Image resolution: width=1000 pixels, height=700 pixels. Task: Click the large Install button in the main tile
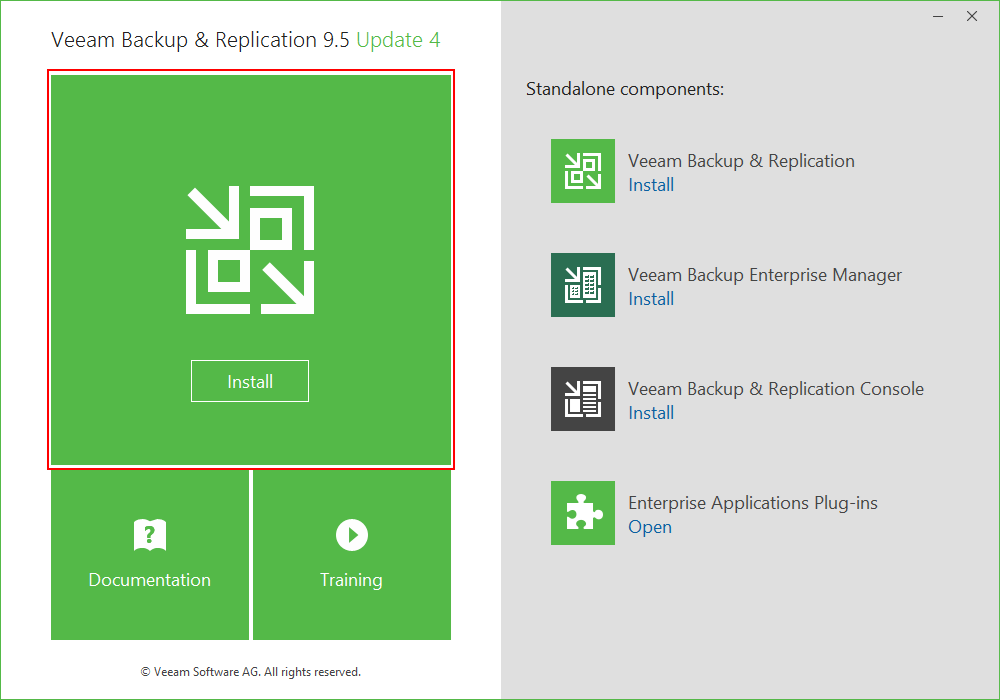pyautogui.click(x=249, y=381)
